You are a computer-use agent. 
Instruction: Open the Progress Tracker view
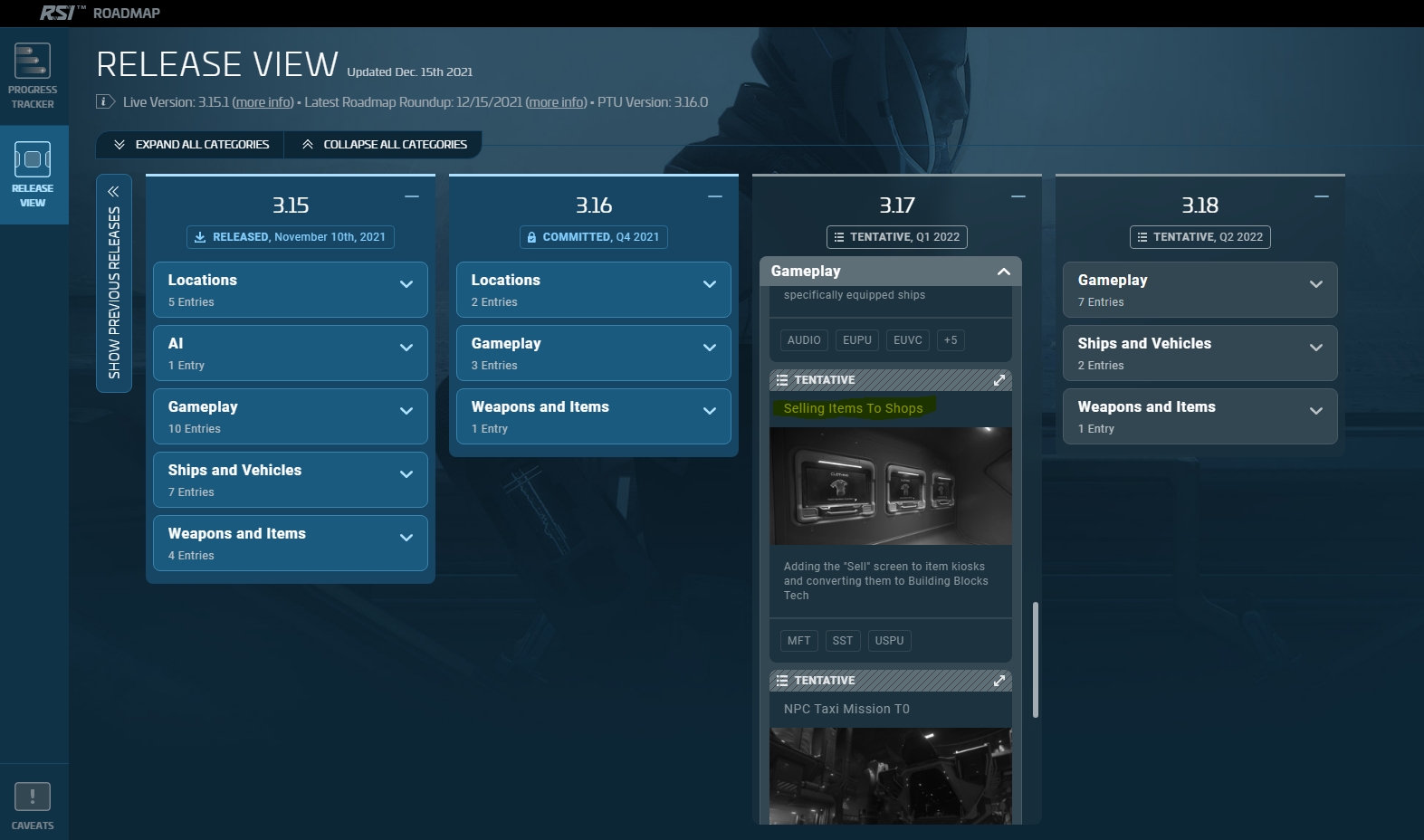pos(33,76)
